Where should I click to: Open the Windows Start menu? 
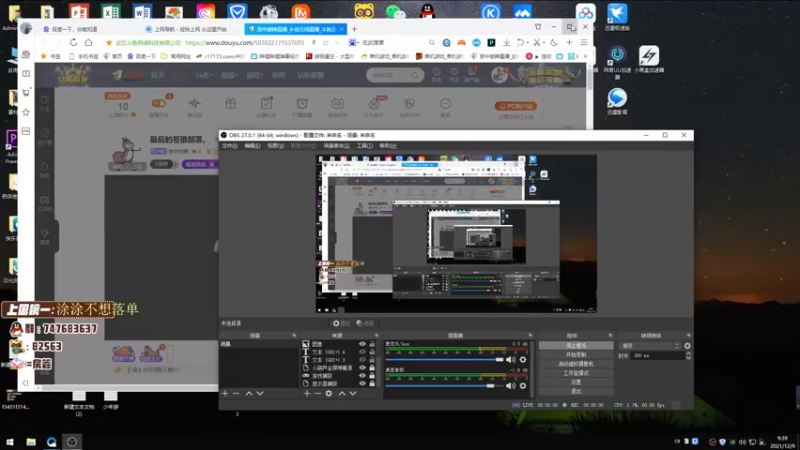pos(10,442)
